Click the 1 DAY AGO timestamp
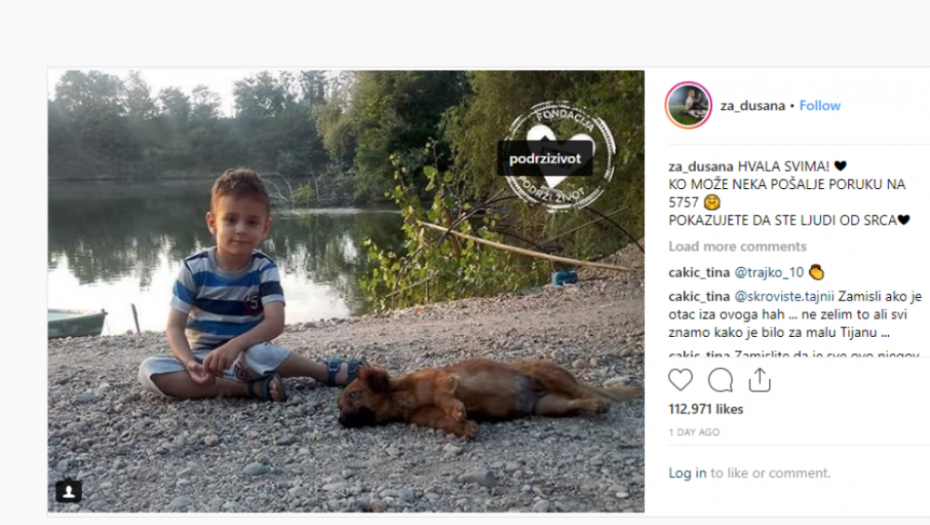Image resolution: width=930 pixels, height=525 pixels. tap(694, 432)
